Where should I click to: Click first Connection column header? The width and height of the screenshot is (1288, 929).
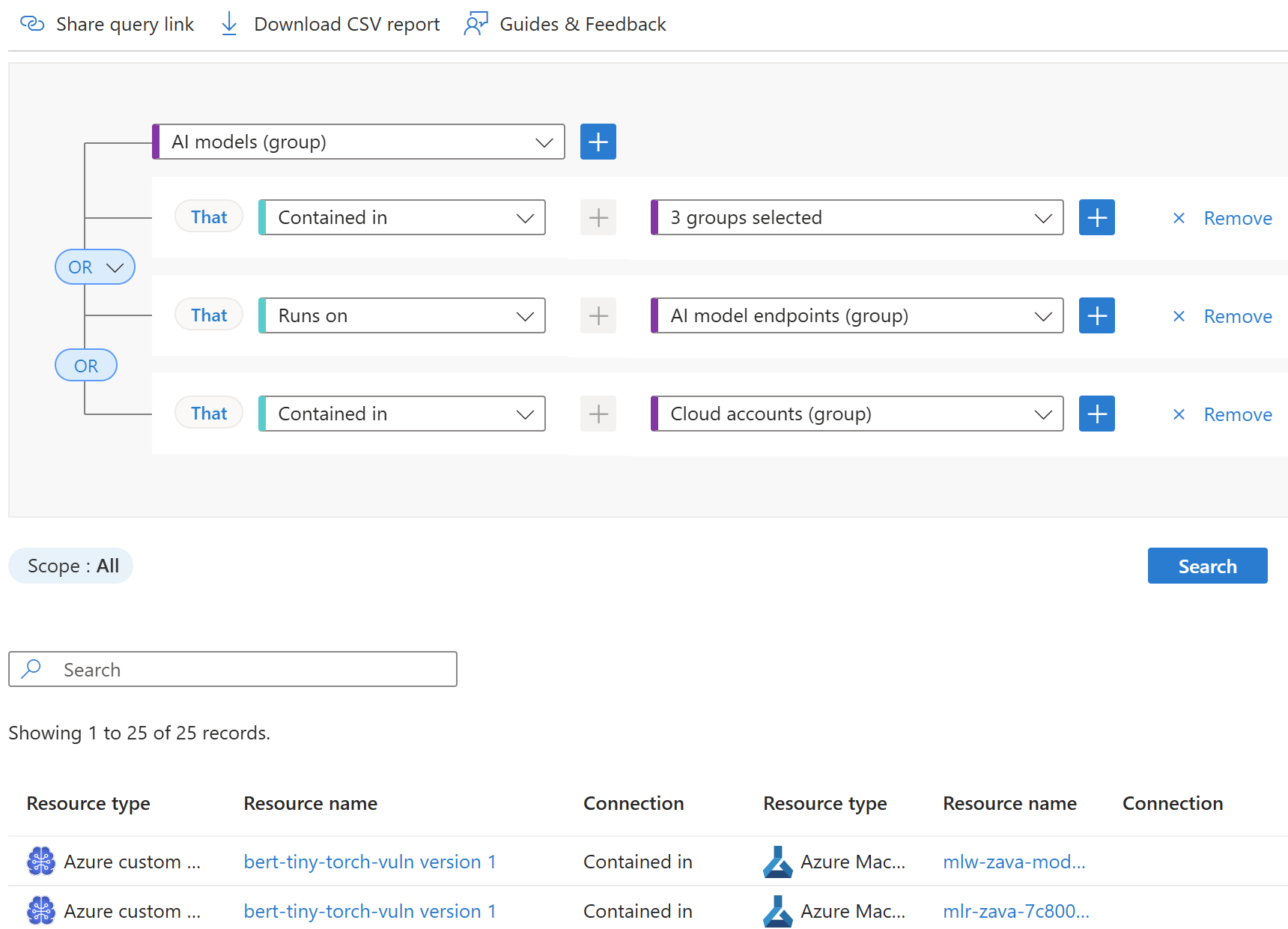point(634,803)
